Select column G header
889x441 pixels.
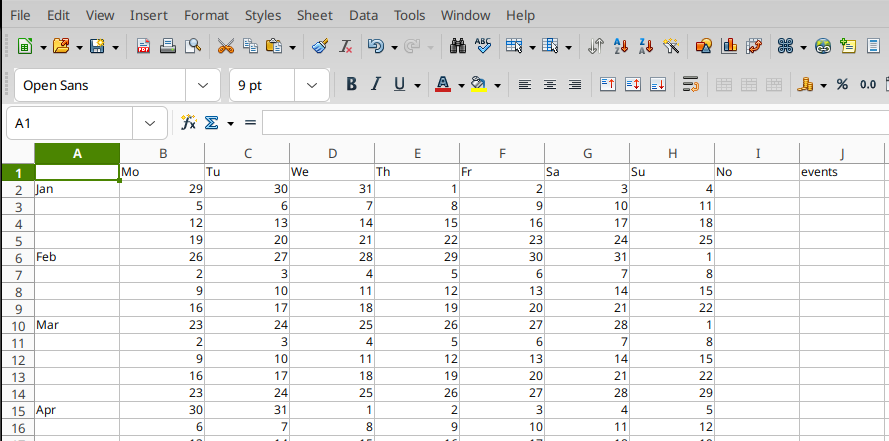pos(587,153)
